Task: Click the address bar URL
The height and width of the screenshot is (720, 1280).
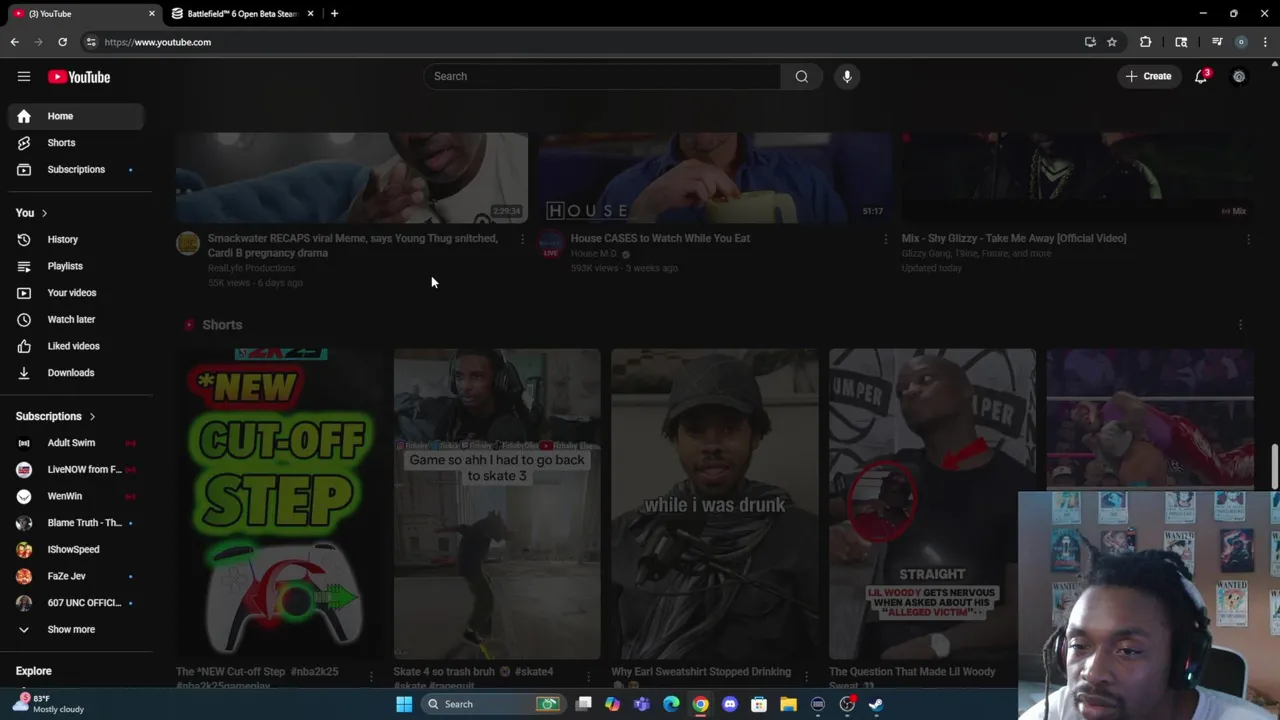Action: pos(158,42)
